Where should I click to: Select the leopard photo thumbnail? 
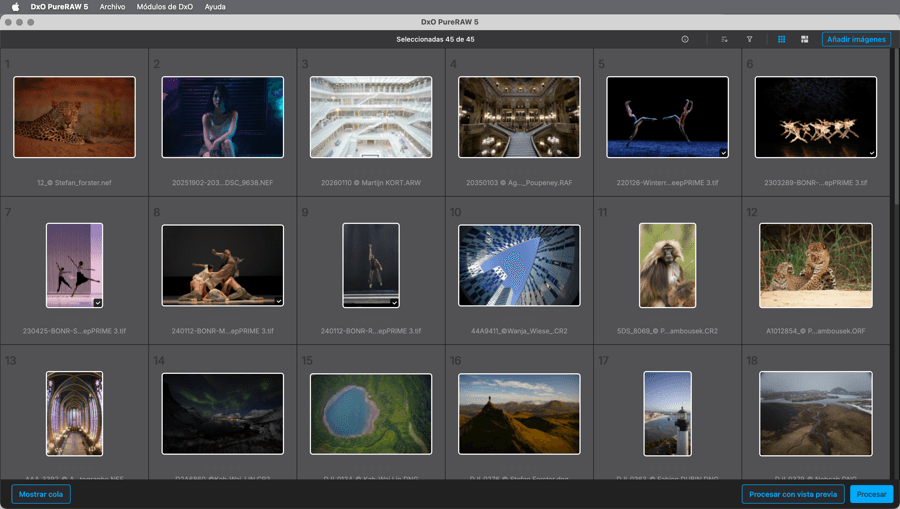[74, 117]
